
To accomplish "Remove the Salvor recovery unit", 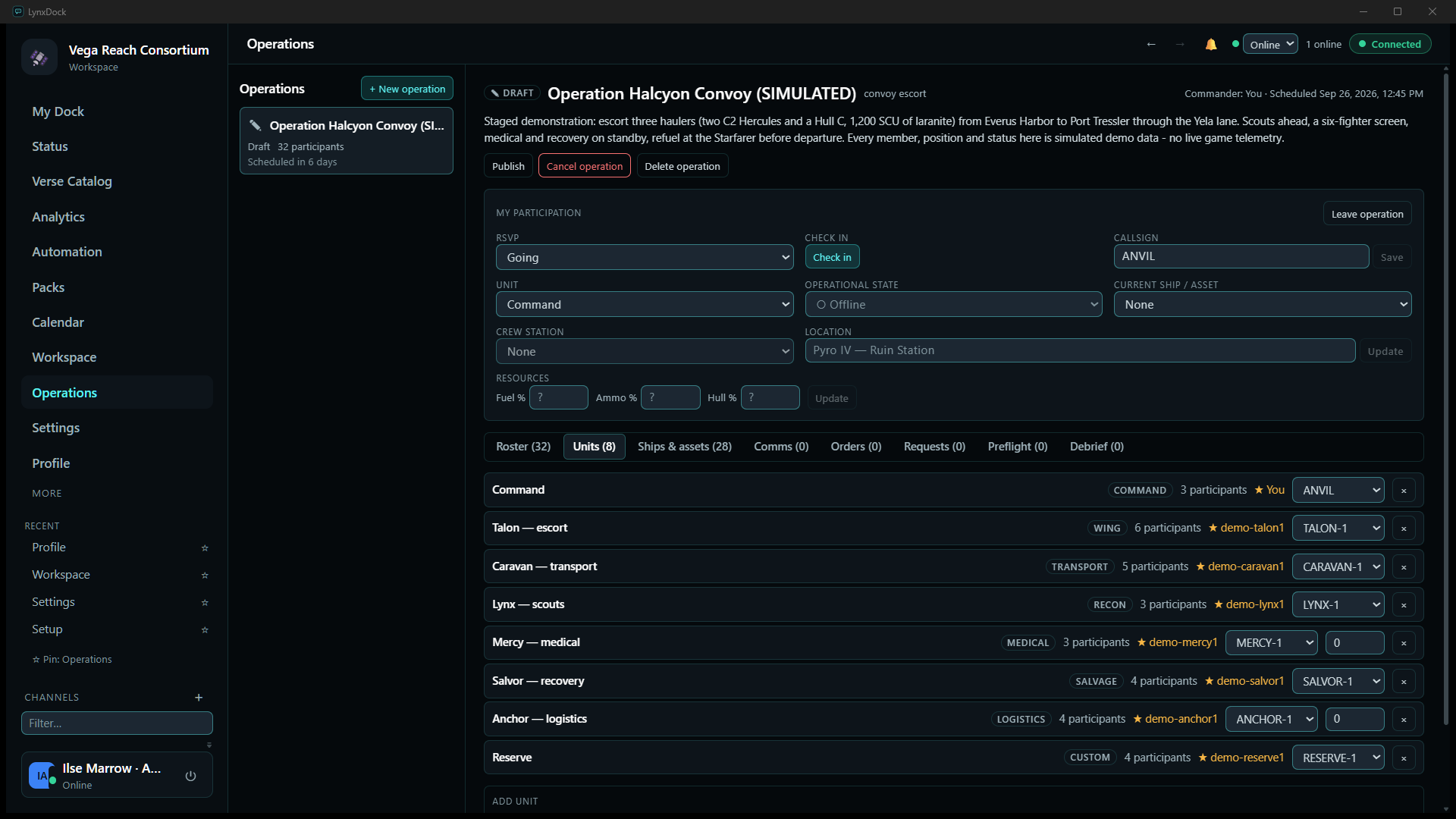I will tap(1404, 682).
